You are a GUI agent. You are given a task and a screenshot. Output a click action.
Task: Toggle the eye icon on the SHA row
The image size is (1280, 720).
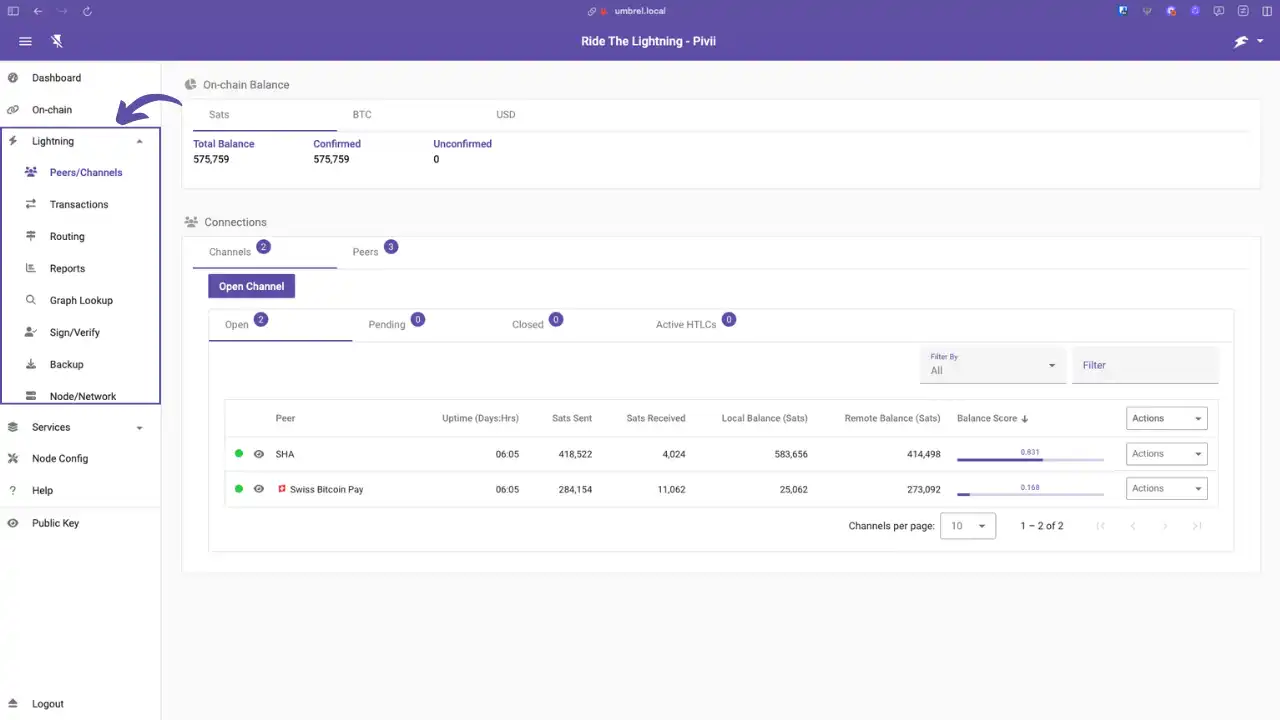coord(259,454)
